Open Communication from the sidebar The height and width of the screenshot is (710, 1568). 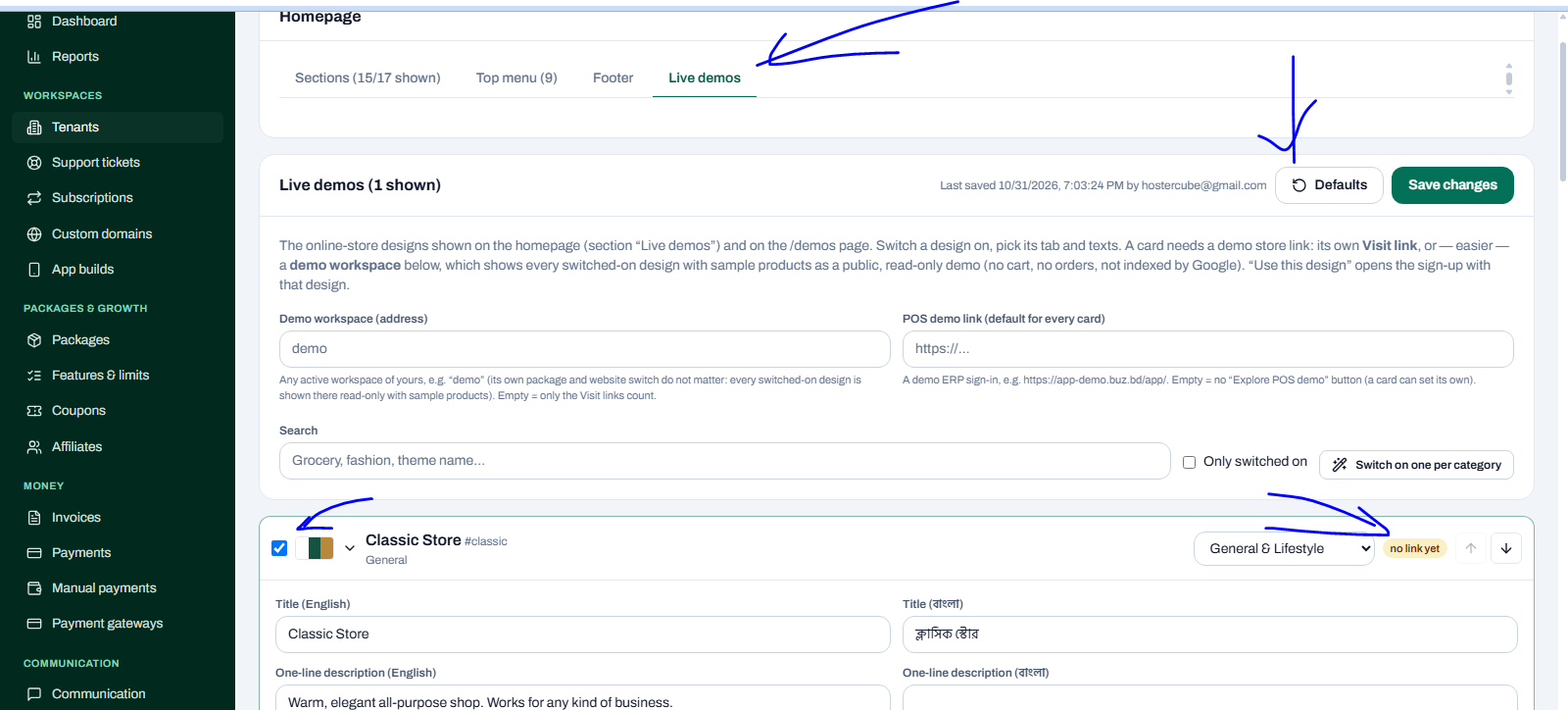[x=118, y=693]
